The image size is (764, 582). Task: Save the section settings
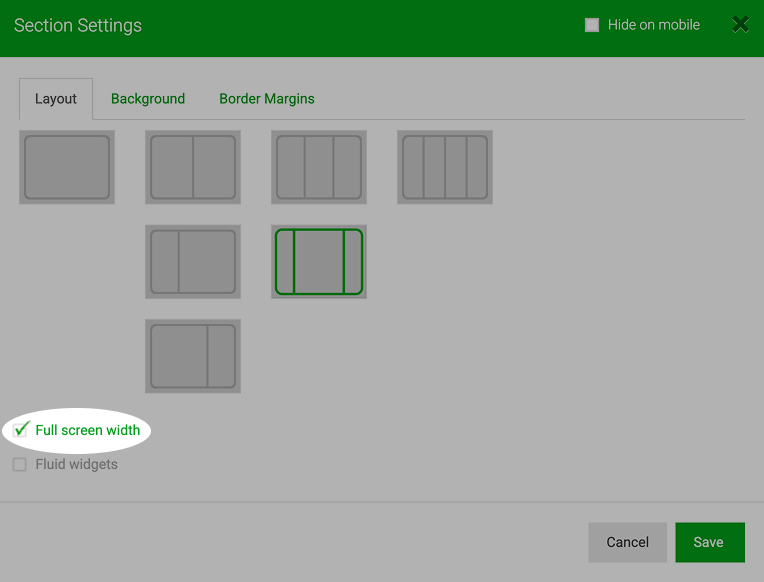pyautogui.click(x=710, y=542)
